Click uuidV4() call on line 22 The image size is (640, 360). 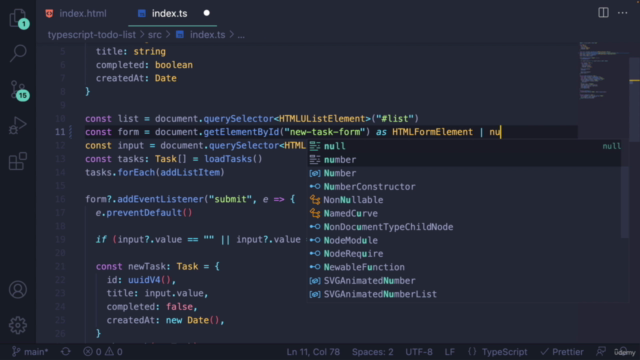[x=149, y=280]
